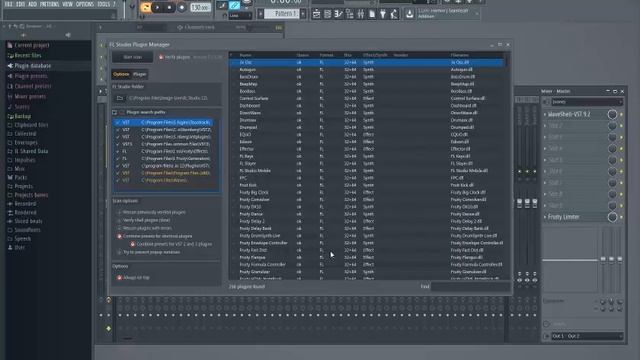Open the PATTERNS menu
This screenshot has width=640, height=360.
pyautogui.click(x=49, y=4)
